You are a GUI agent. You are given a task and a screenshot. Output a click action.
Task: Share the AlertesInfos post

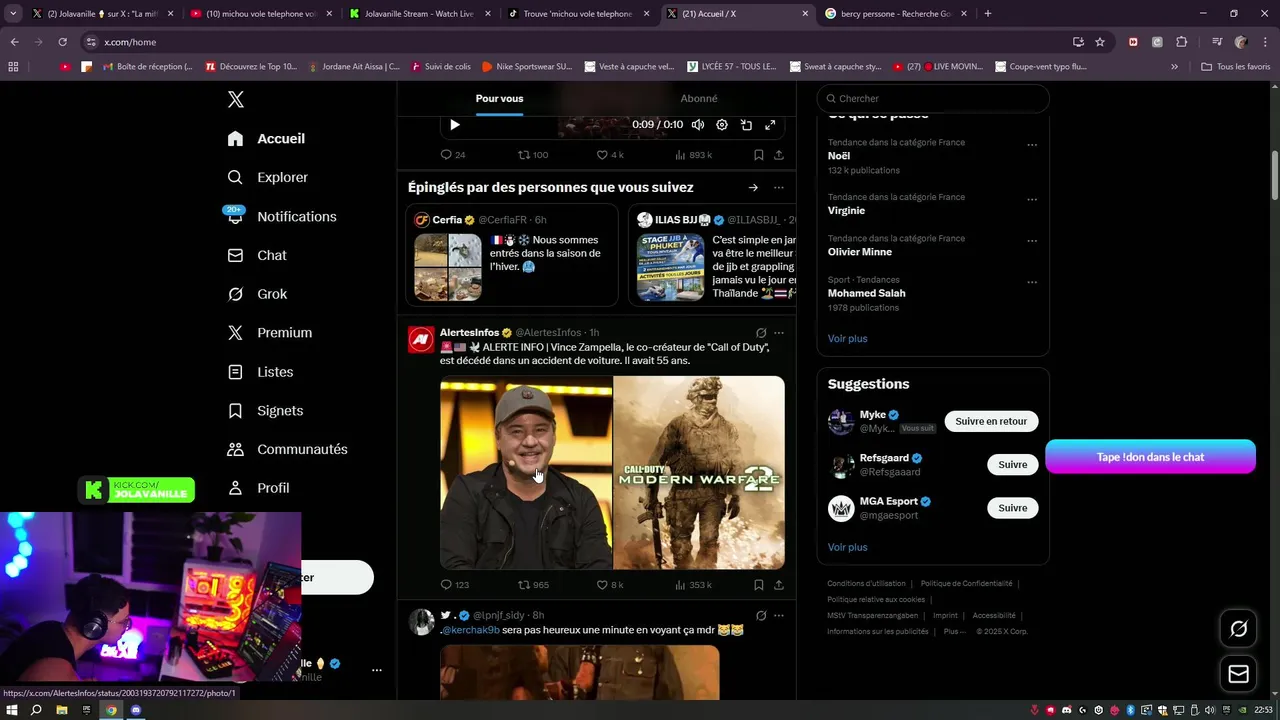coord(779,585)
